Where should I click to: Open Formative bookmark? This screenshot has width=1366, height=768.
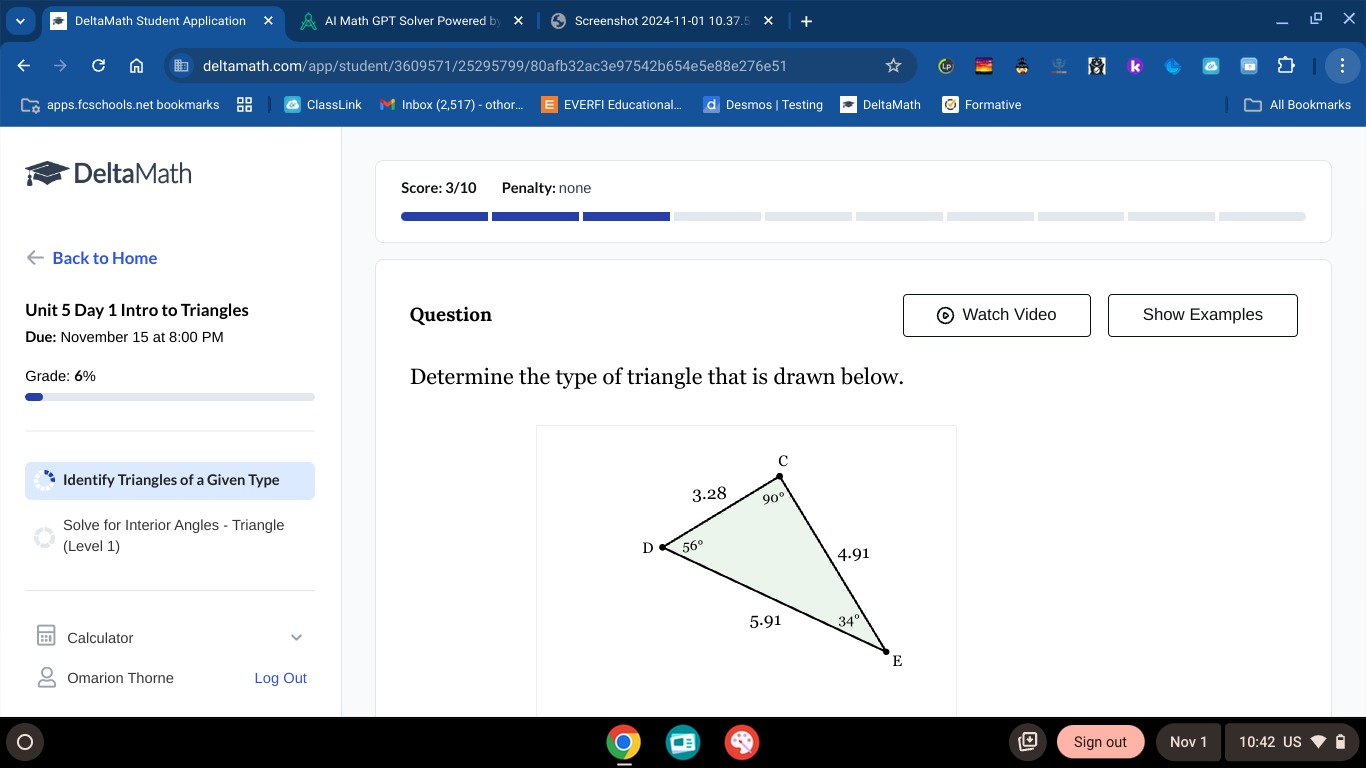click(x=982, y=104)
